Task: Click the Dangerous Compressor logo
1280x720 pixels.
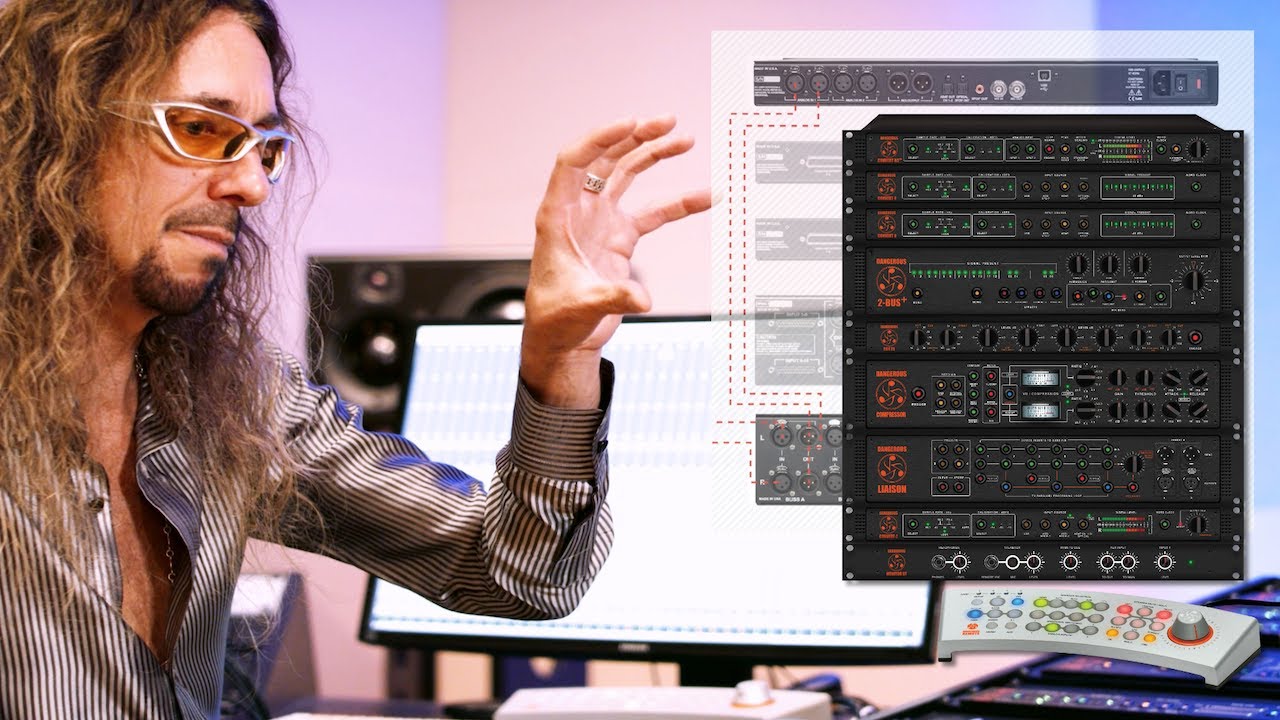Action: [891, 394]
